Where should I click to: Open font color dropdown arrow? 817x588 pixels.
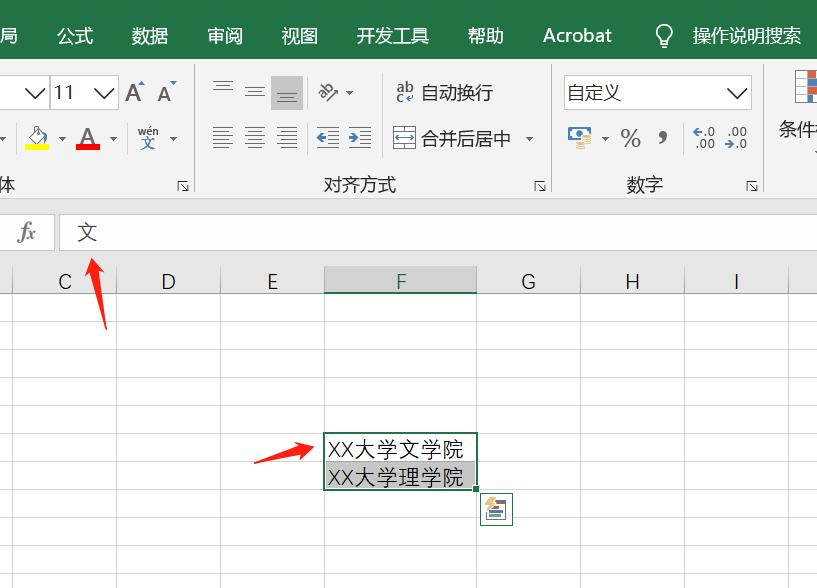[113, 139]
